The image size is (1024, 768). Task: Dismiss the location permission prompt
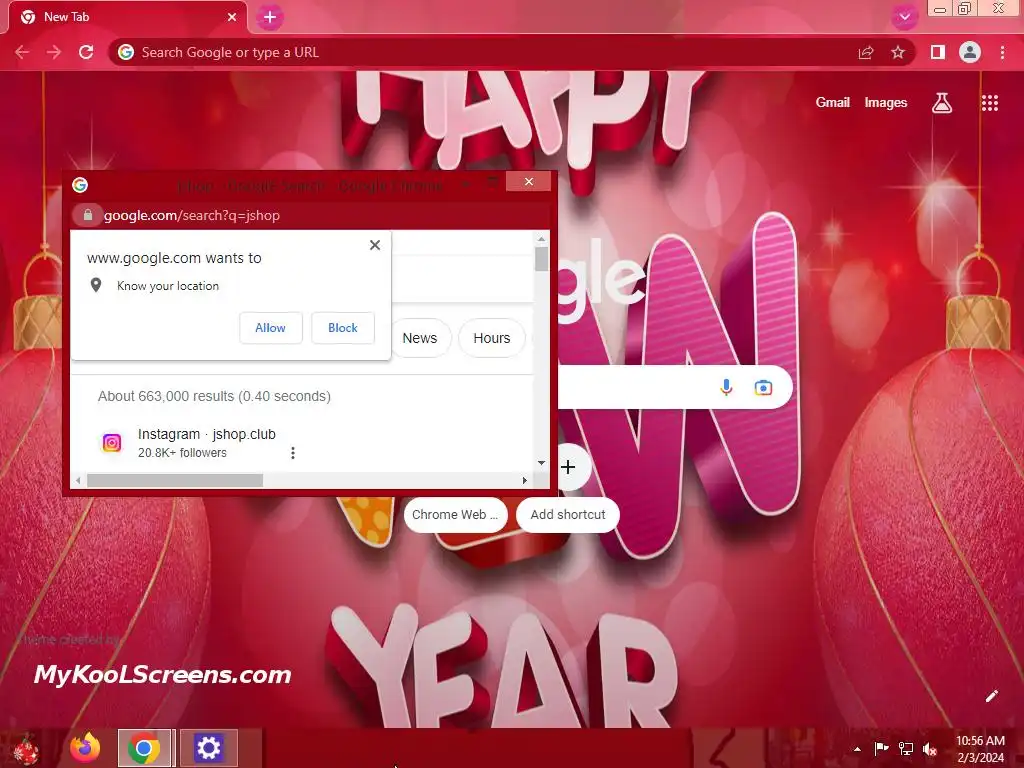point(375,245)
